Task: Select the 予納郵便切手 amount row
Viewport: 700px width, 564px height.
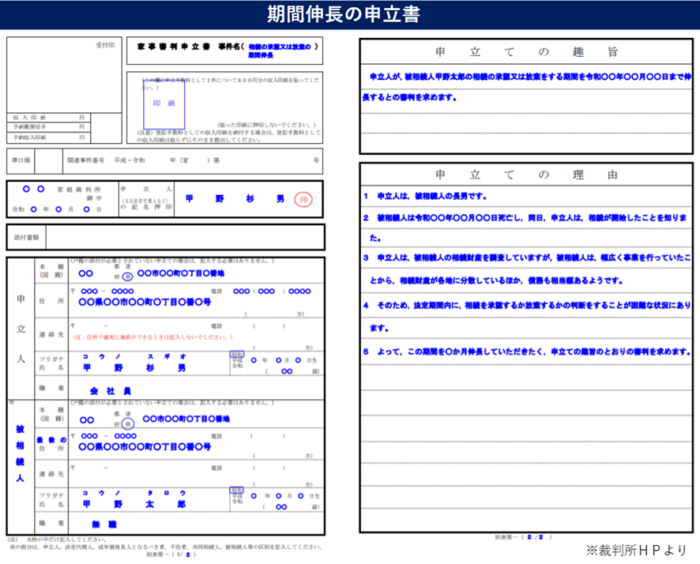Action: tap(49, 127)
